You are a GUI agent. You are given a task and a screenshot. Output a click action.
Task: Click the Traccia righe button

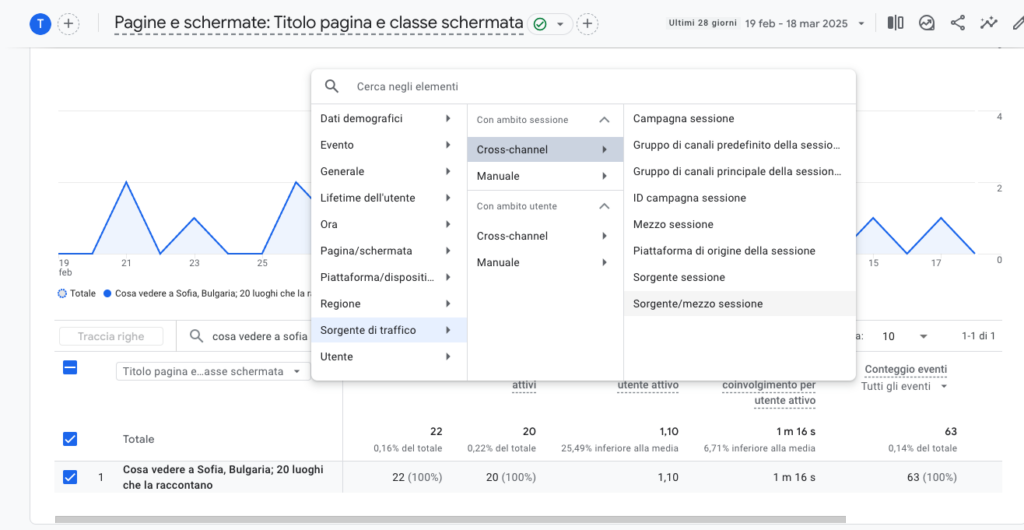coord(111,337)
